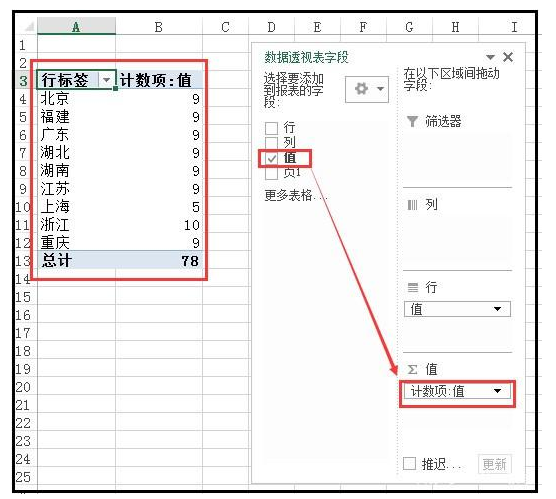Open the field list tools gear menu
This screenshot has height=499, width=556.
367,89
